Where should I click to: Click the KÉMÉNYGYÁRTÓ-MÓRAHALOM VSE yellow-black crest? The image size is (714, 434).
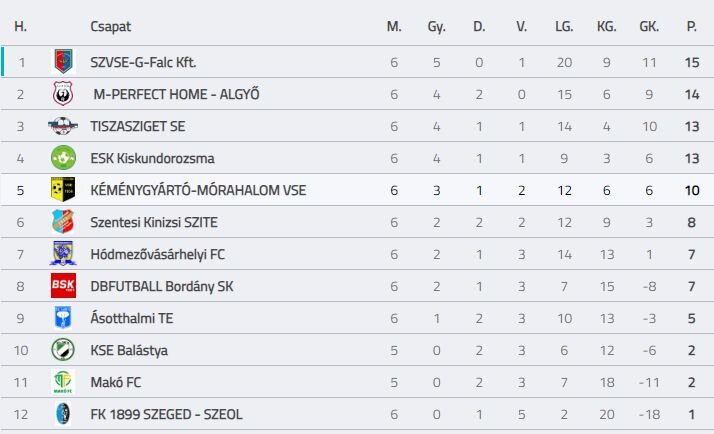[x=63, y=190]
